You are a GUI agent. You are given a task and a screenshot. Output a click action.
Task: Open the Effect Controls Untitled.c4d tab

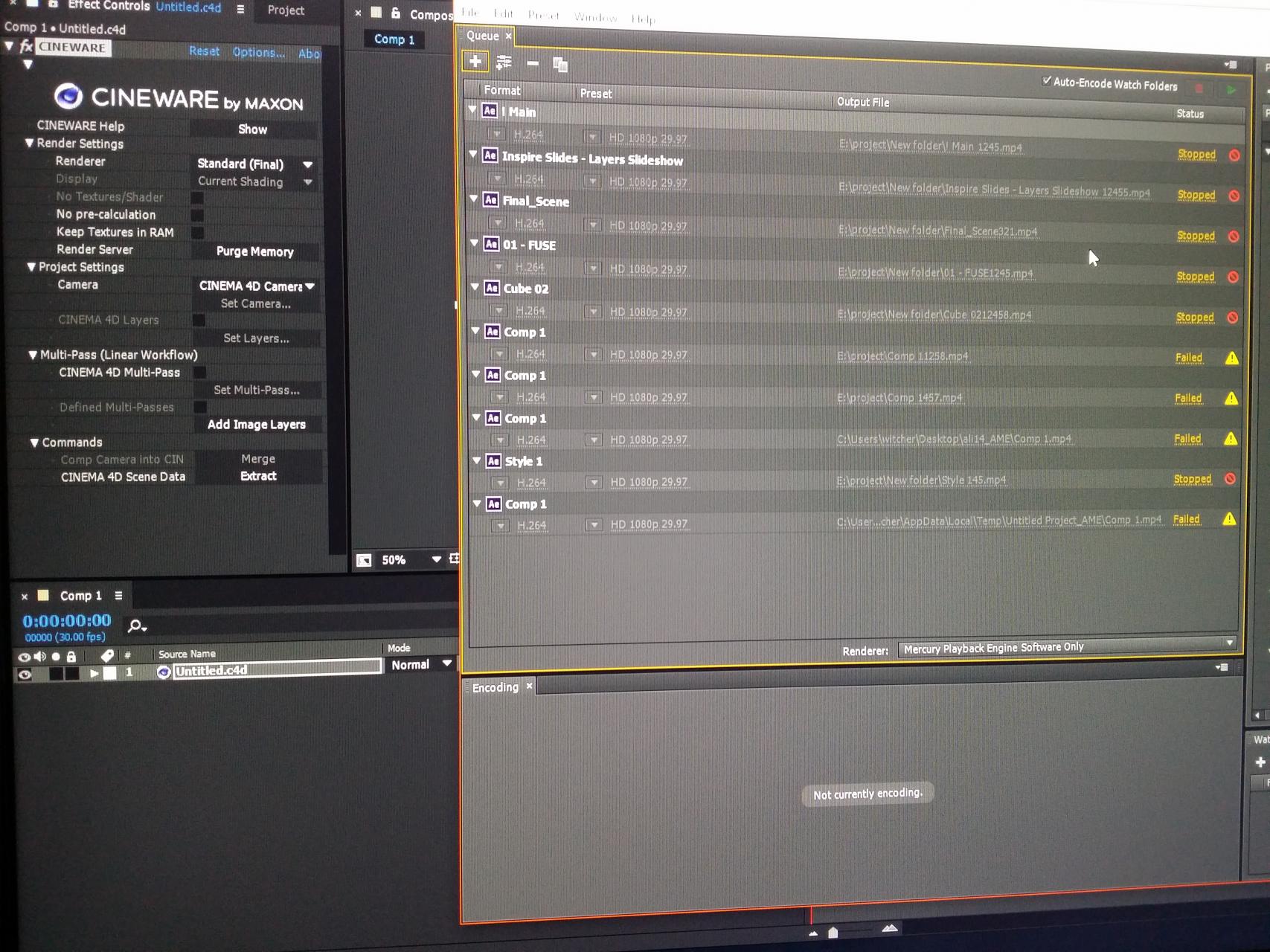point(145,7)
